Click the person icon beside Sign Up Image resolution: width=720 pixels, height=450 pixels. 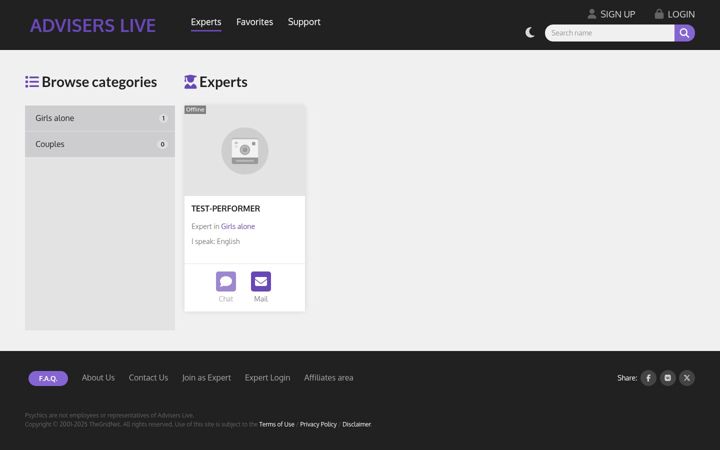[x=592, y=14]
